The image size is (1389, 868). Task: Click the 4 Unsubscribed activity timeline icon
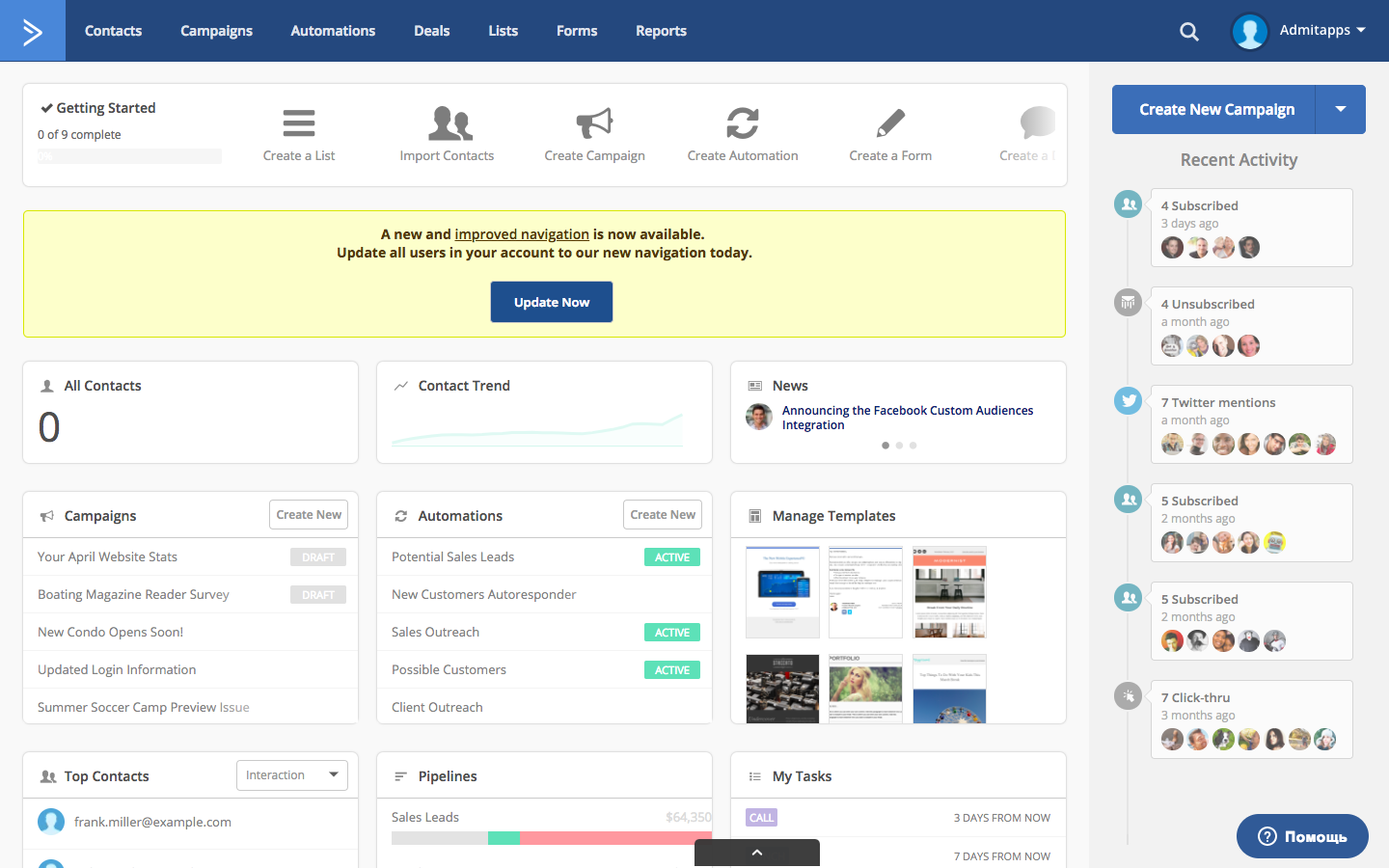tap(1128, 303)
